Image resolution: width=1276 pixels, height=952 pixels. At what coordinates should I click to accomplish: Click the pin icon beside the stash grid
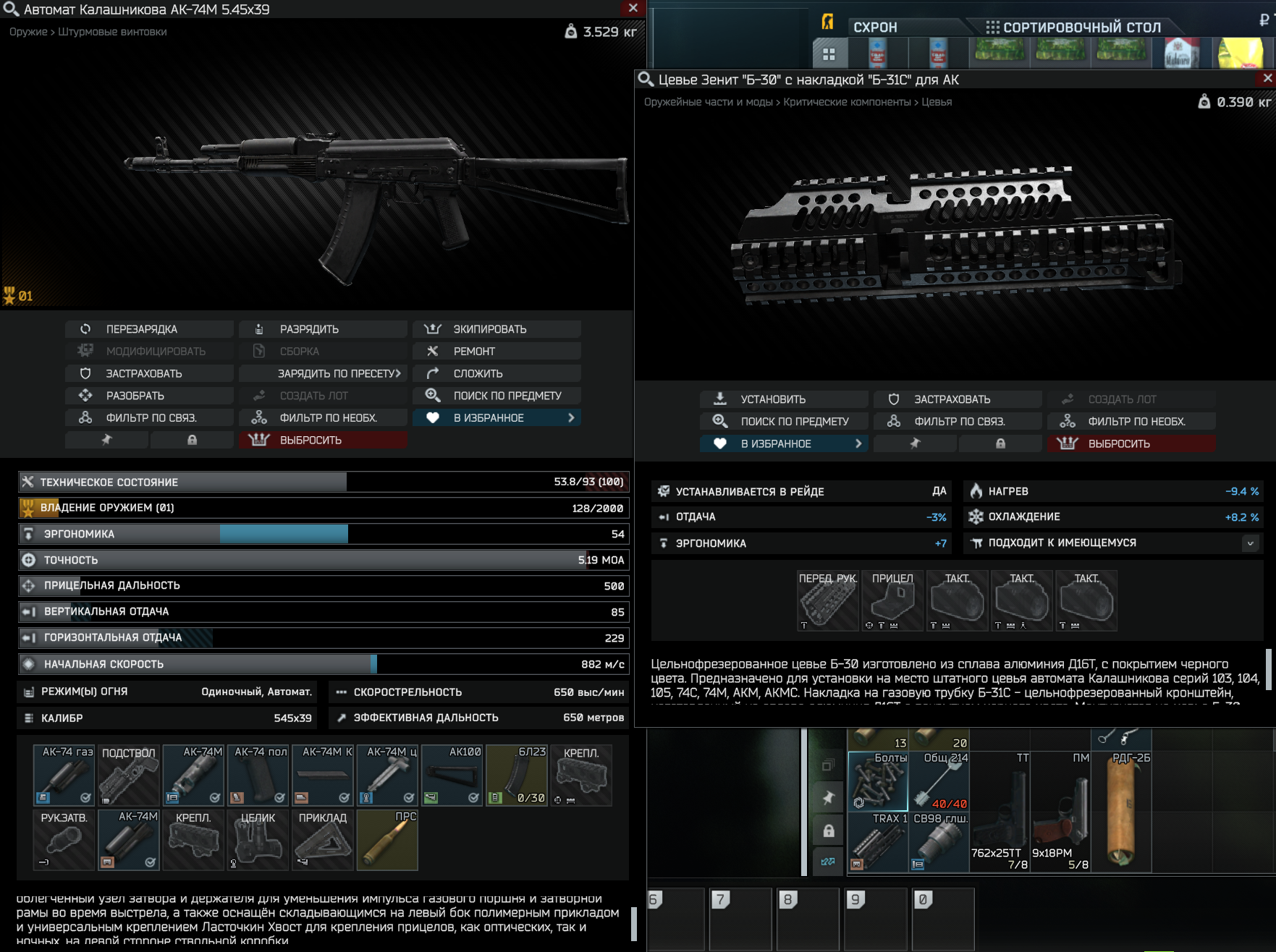(828, 797)
